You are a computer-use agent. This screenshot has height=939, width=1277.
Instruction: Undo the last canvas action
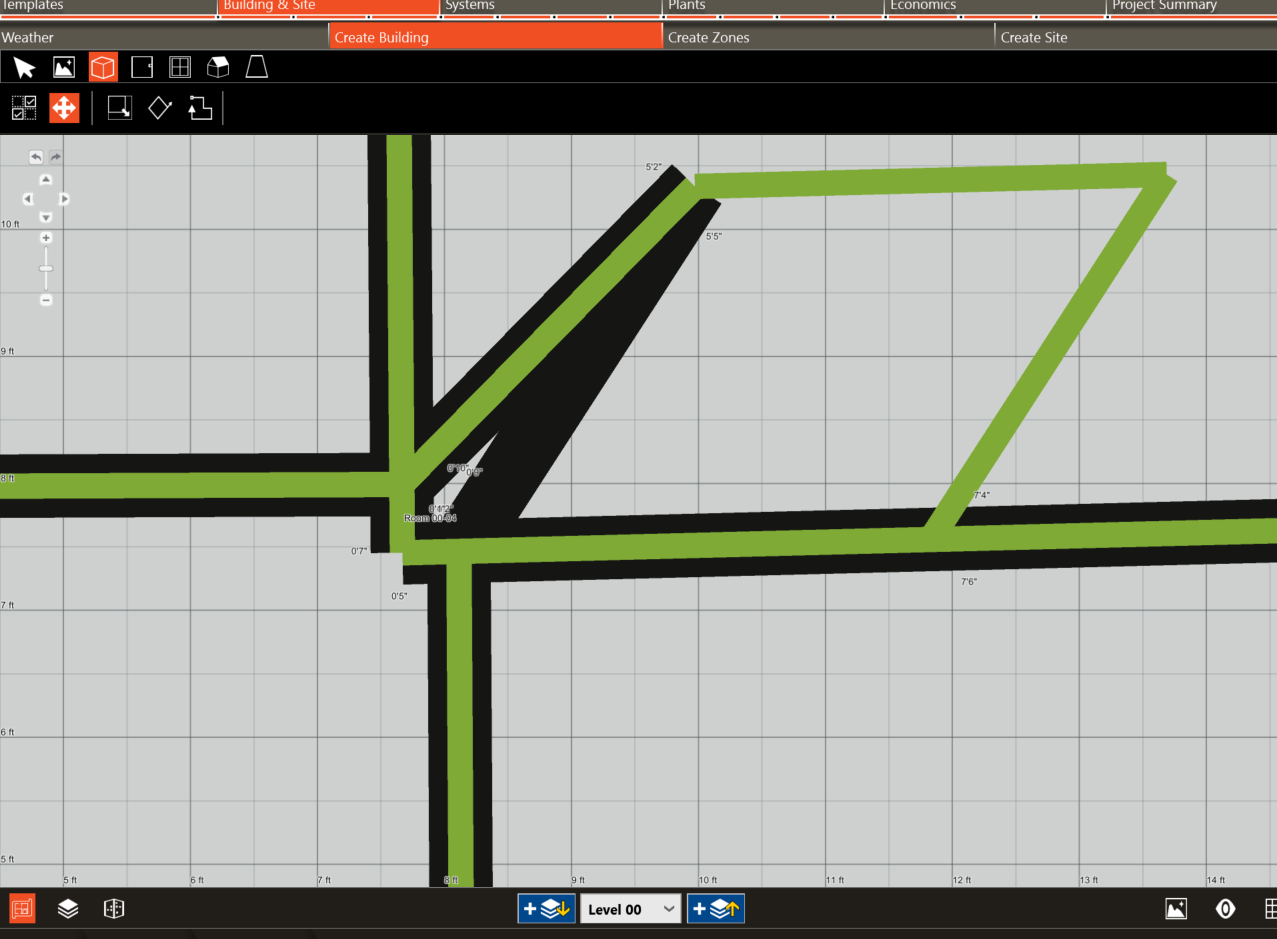click(x=36, y=157)
